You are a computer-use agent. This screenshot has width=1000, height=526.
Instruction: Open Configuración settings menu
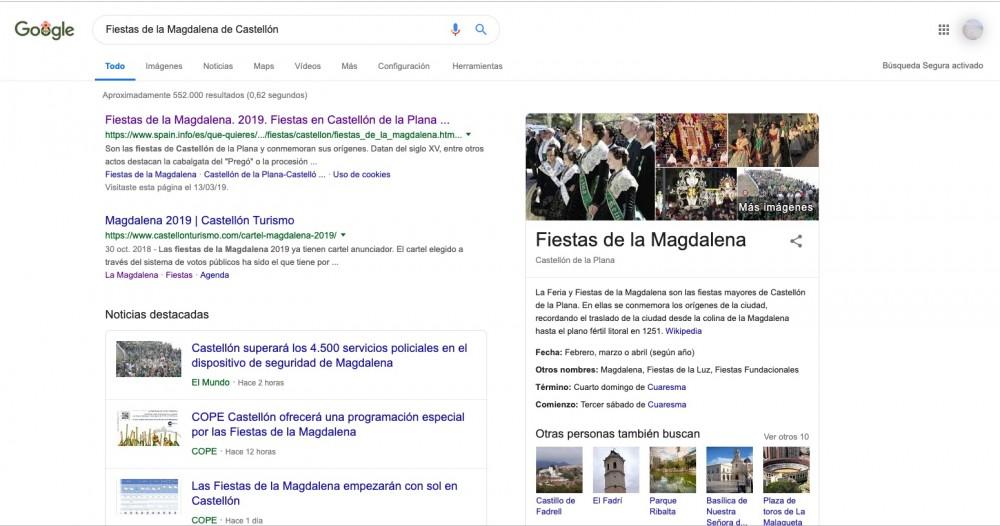click(403, 67)
